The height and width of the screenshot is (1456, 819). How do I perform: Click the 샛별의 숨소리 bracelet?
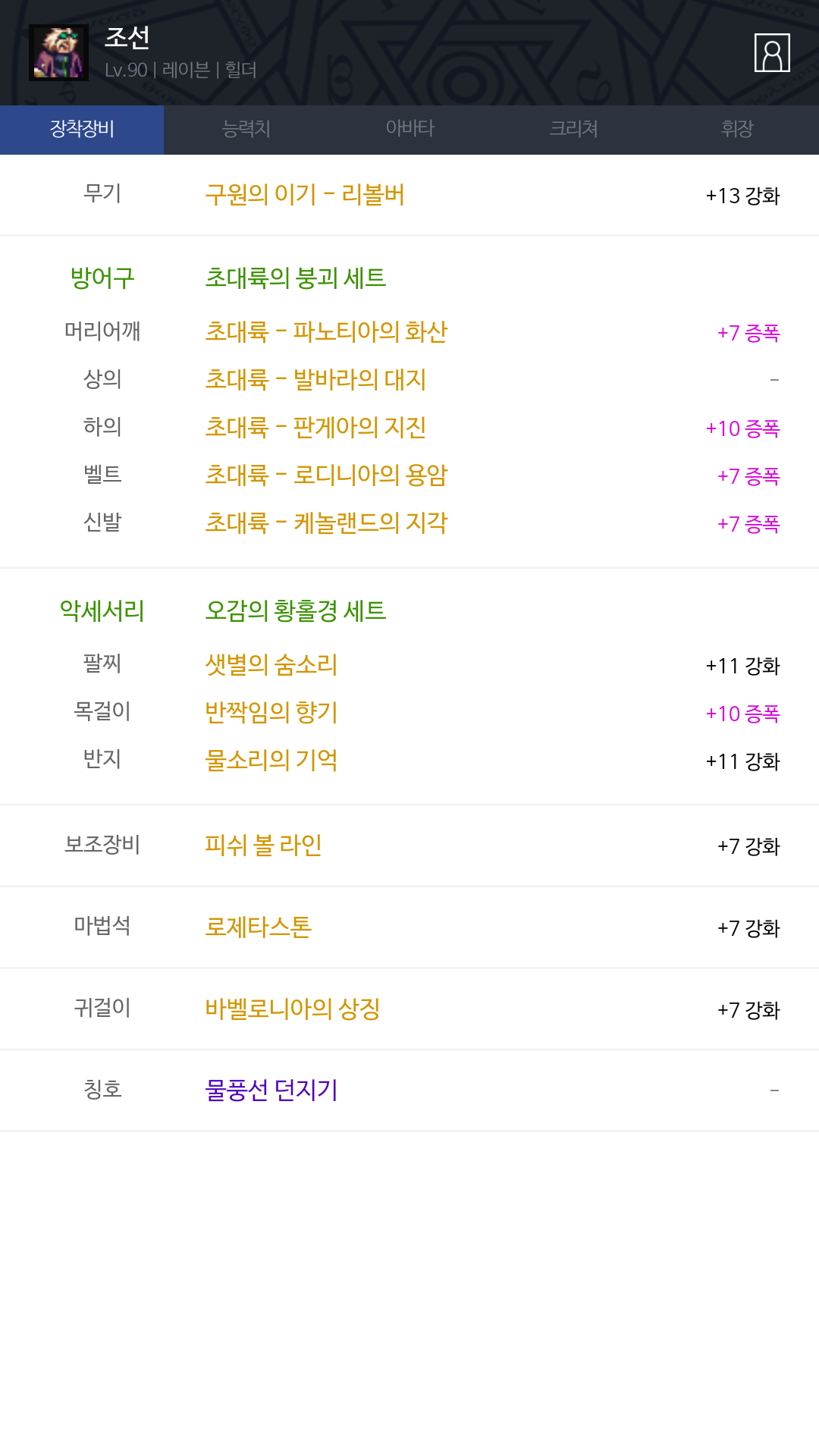[x=271, y=665]
